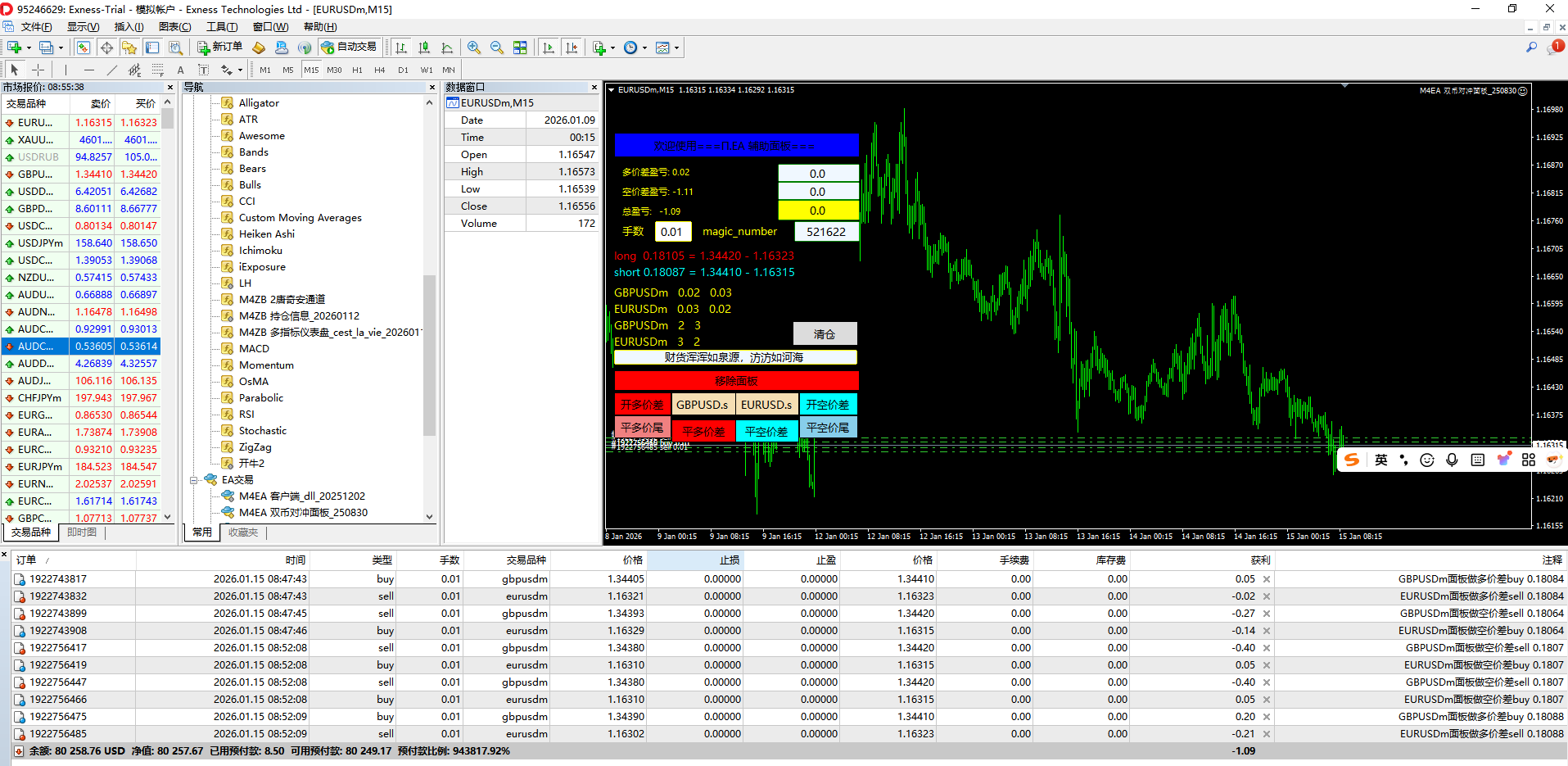This screenshot has height=766, width=1568.
Task: Select the text label (A) tool
Action: 181,70
